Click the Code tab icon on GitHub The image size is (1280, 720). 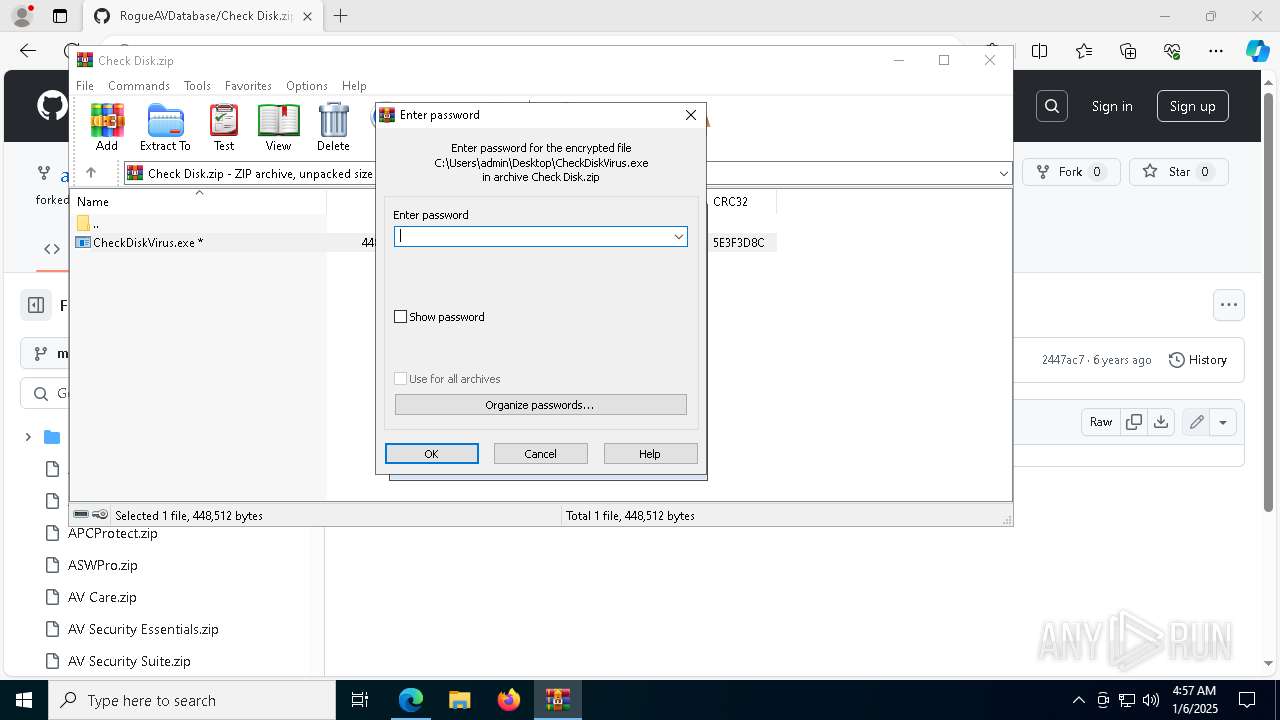point(52,249)
